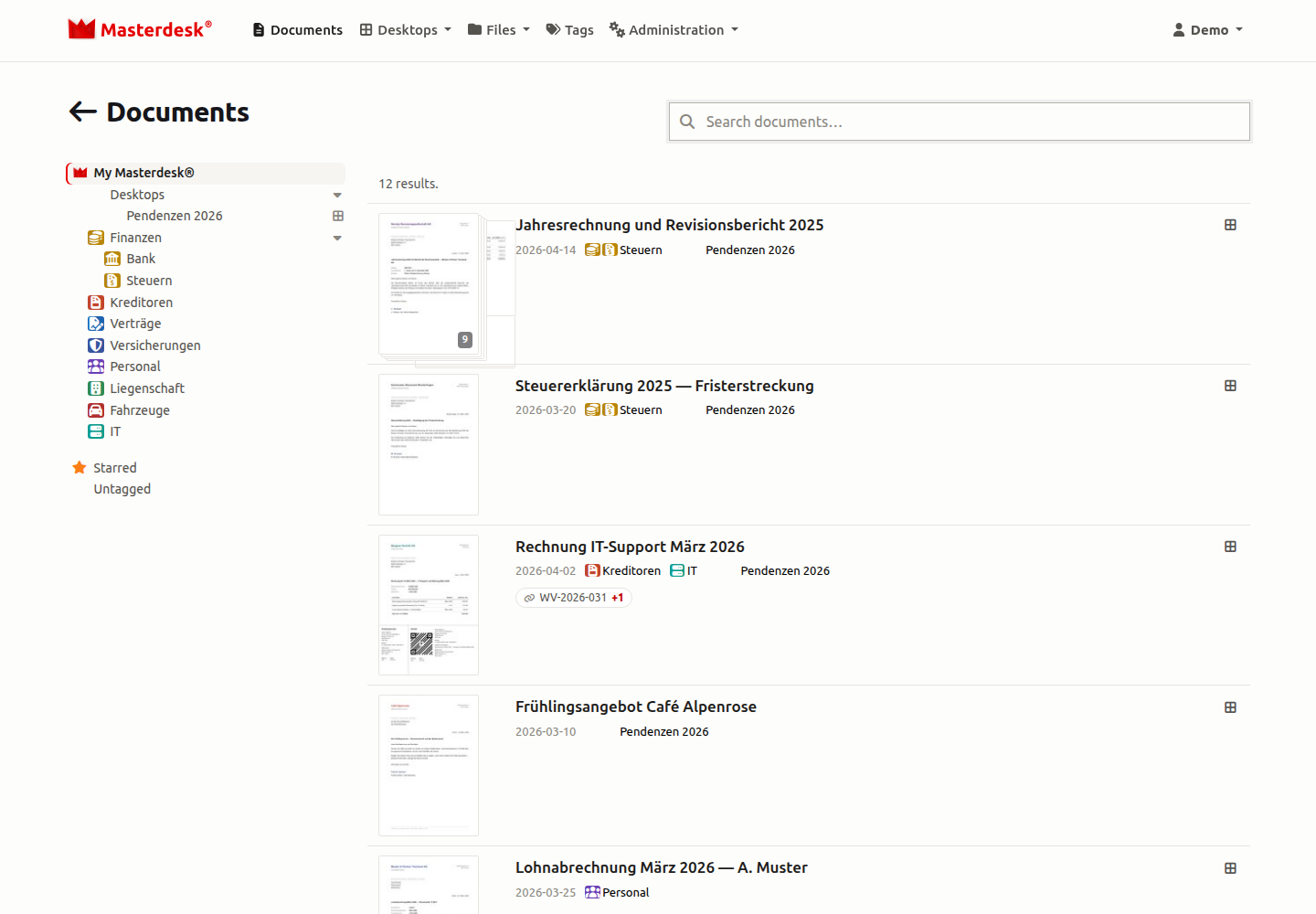Viewport: 1316px width, 914px height.
Task: Click desktop grid icon for Jahresrechnung und Revisionsbericht 2025
Action: click(x=1231, y=225)
